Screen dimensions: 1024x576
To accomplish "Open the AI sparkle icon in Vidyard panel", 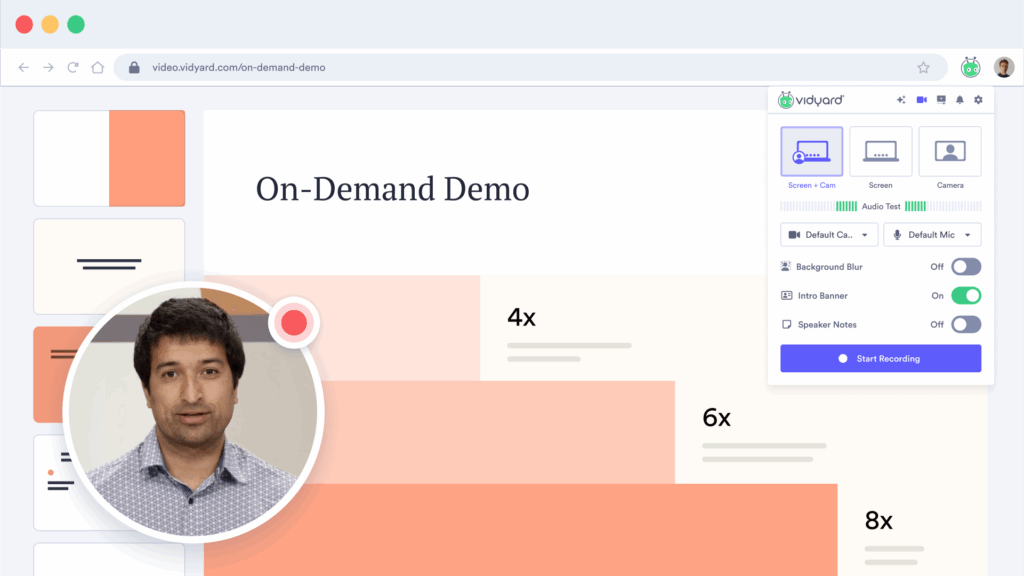I will point(901,100).
